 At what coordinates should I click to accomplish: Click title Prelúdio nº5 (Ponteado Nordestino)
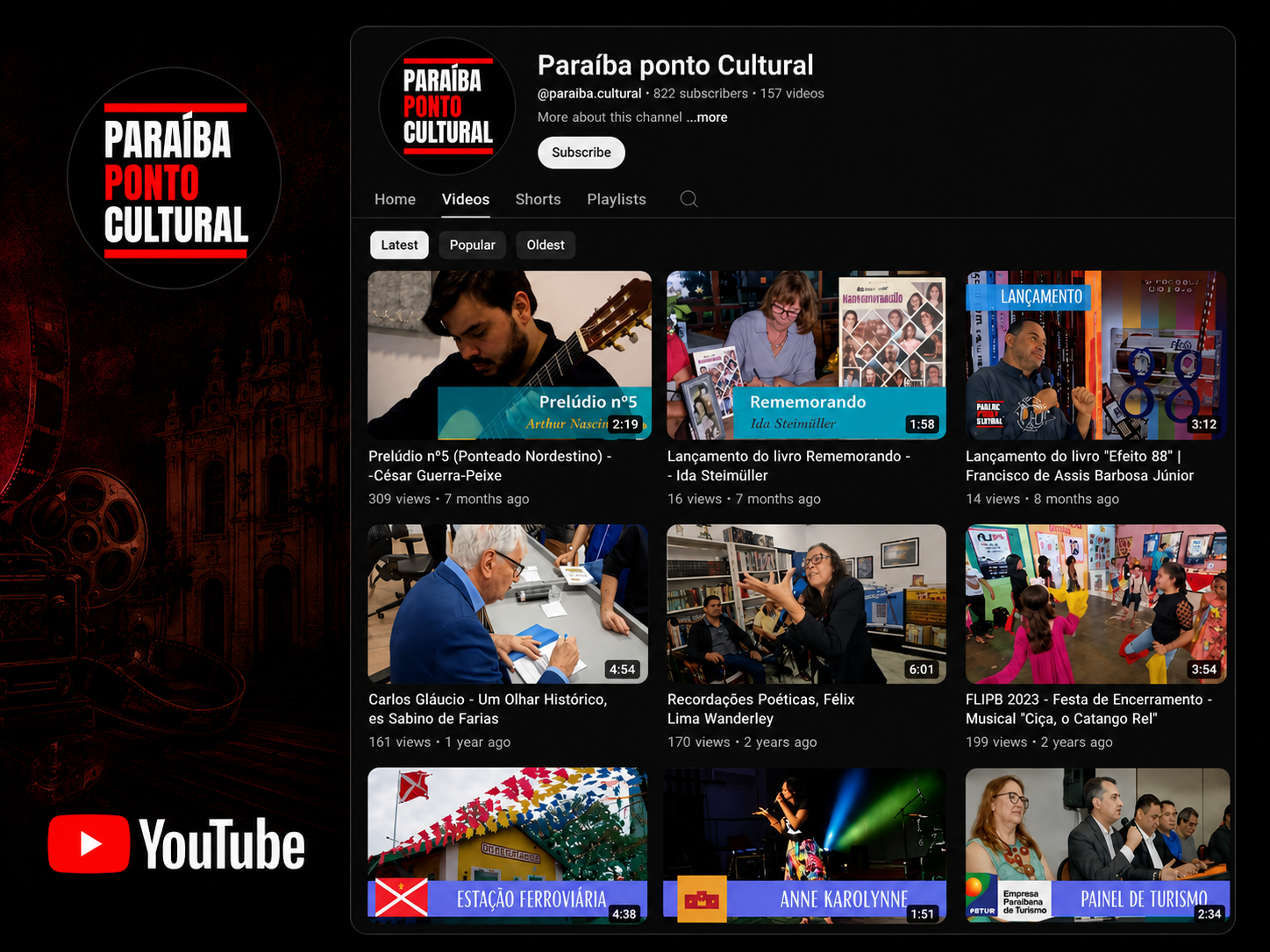[490, 465]
